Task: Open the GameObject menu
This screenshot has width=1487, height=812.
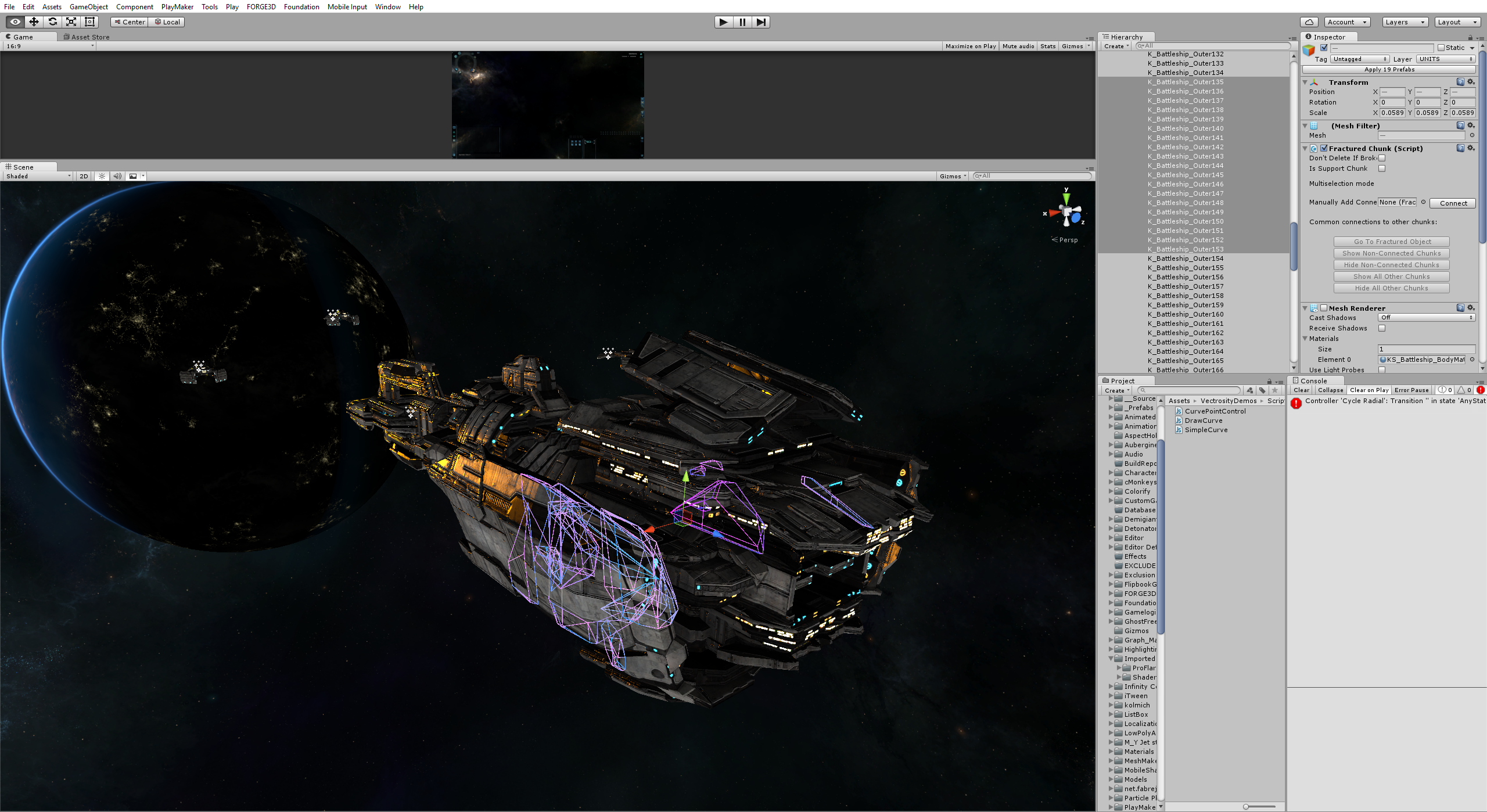Action: 88,6
